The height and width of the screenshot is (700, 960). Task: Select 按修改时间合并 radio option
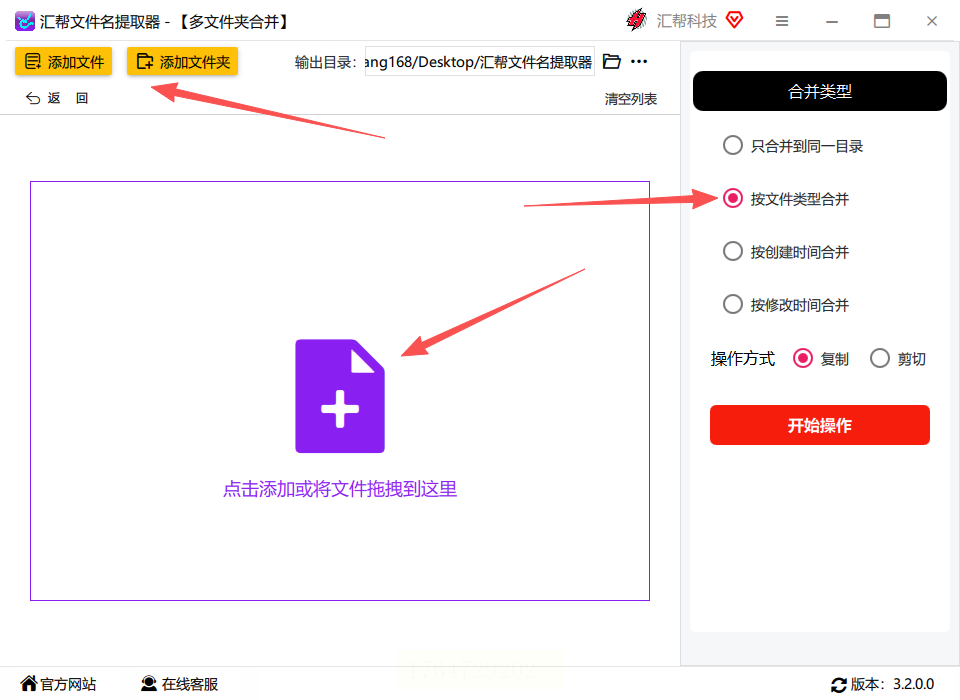[786, 304]
